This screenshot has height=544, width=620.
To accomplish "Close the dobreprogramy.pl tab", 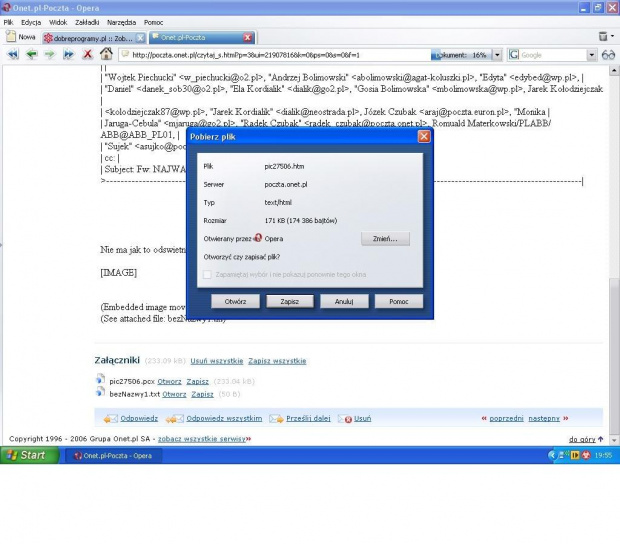I will pos(140,38).
